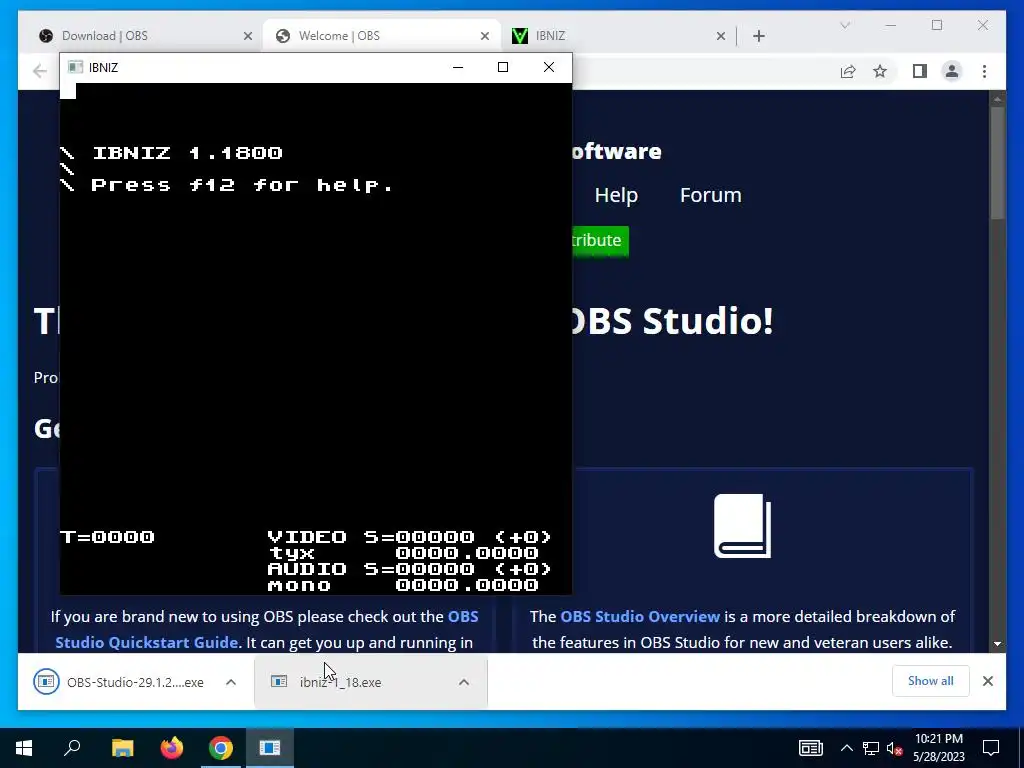Maximize the Chrome window
This screenshot has width=1024, height=768.
[x=937, y=25]
